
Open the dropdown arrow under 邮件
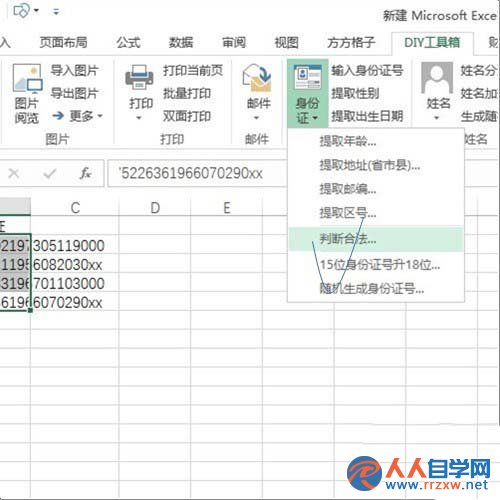click(x=256, y=118)
